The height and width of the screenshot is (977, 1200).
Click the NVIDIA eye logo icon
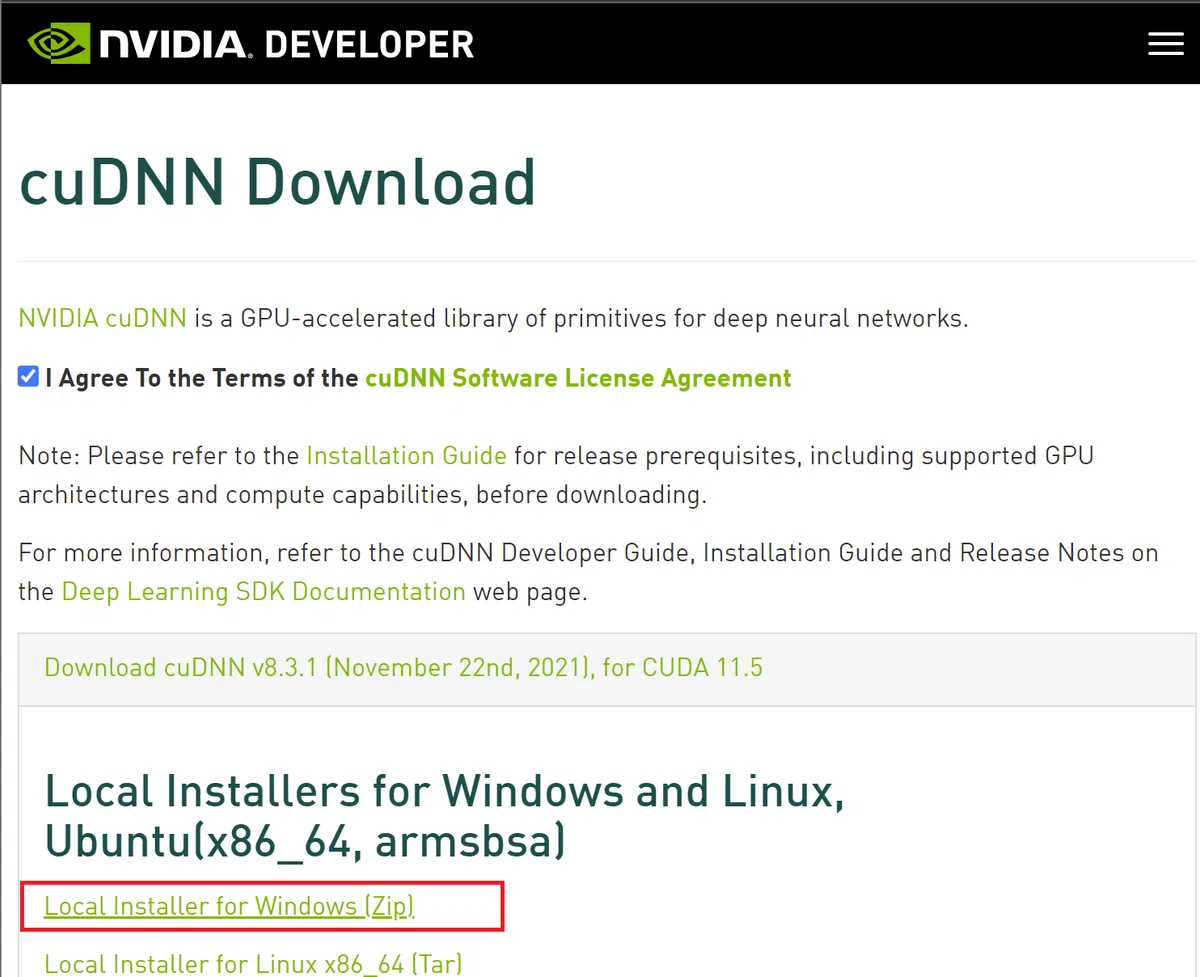[x=58, y=43]
